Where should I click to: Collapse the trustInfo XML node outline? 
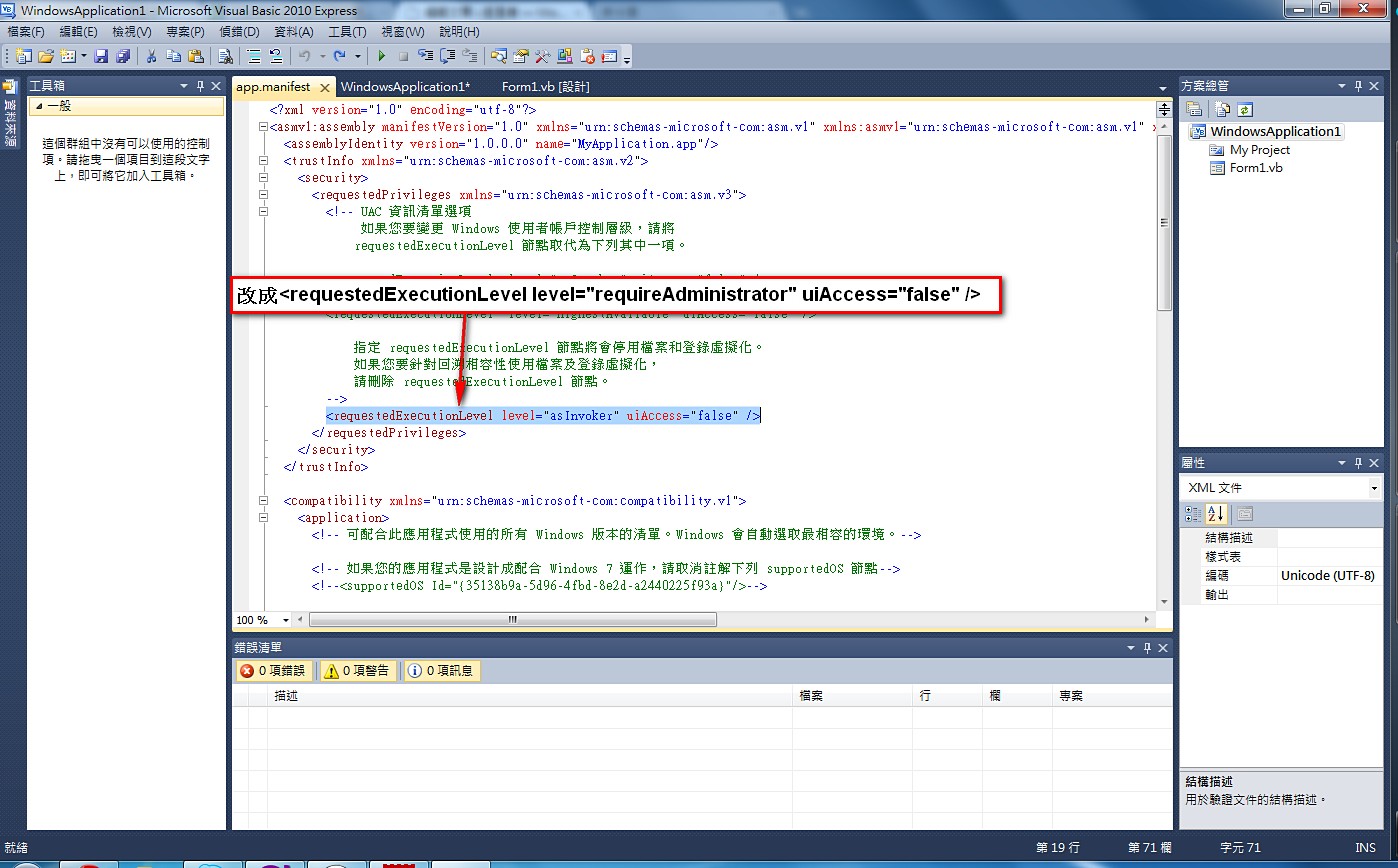click(263, 161)
